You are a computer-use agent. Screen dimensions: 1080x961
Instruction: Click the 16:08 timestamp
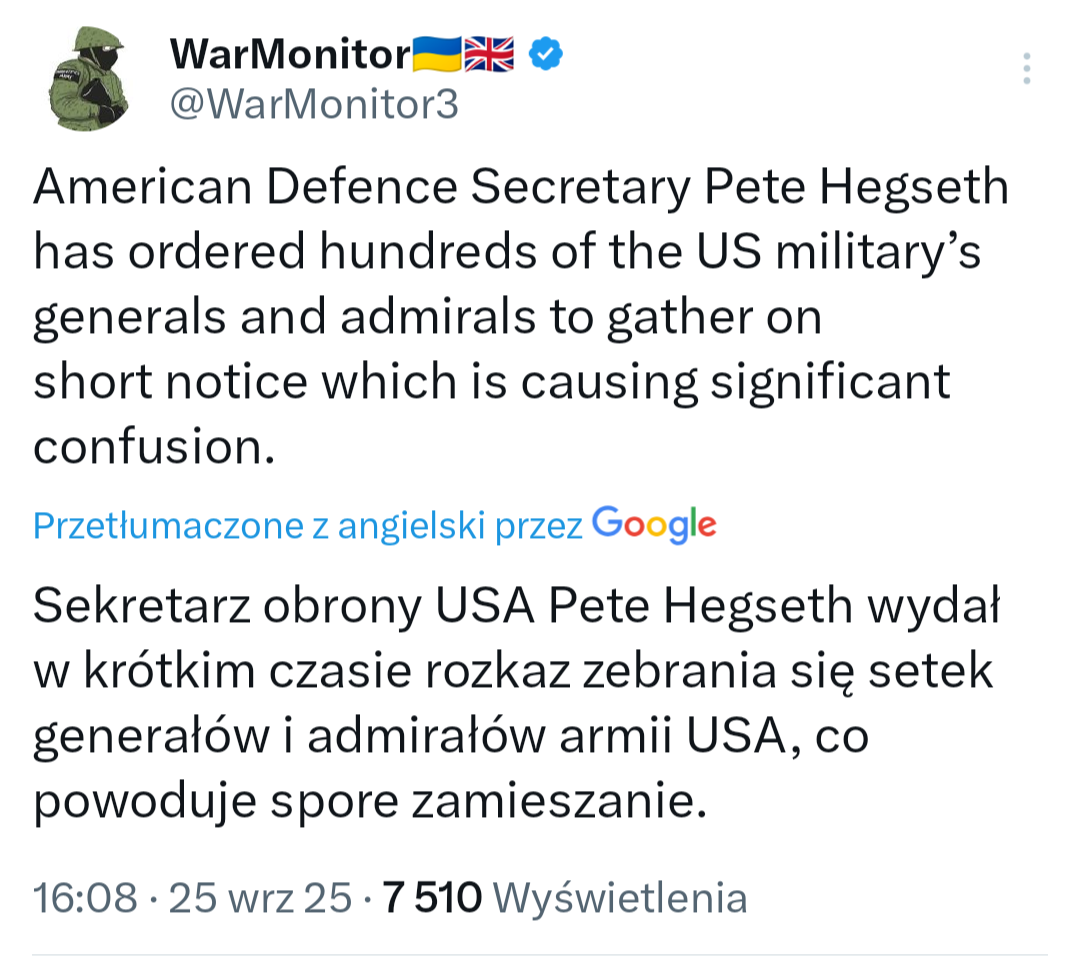pyautogui.click(x=85, y=897)
